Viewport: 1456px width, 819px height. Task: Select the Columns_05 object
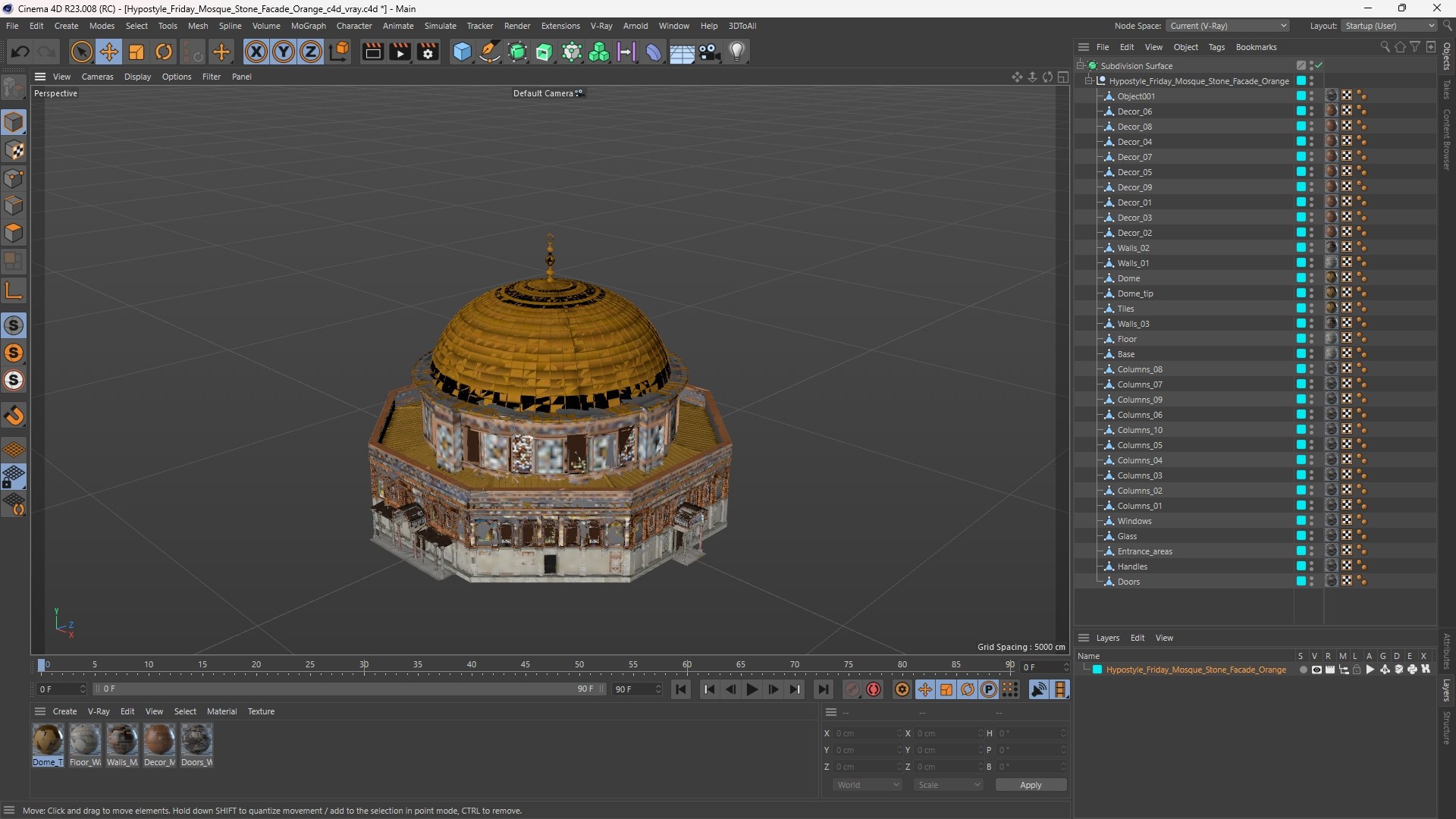tap(1139, 445)
